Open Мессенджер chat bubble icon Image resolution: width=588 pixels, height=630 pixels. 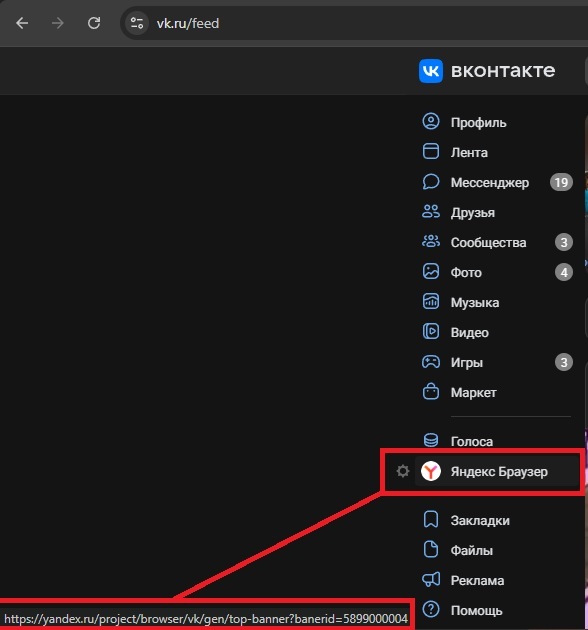(431, 182)
